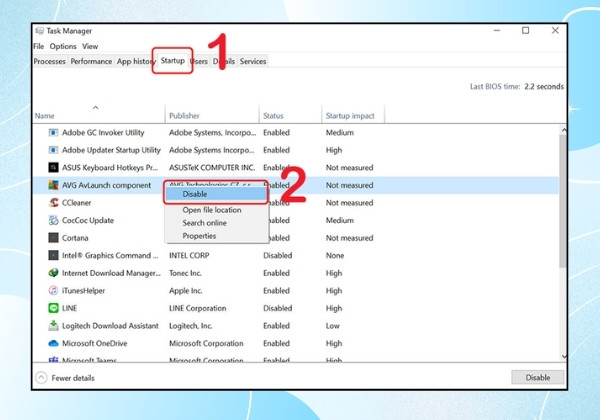Image resolution: width=600 pixels, height=420 pixels.
Task: Open the Options menu
Action: point(63,46)
